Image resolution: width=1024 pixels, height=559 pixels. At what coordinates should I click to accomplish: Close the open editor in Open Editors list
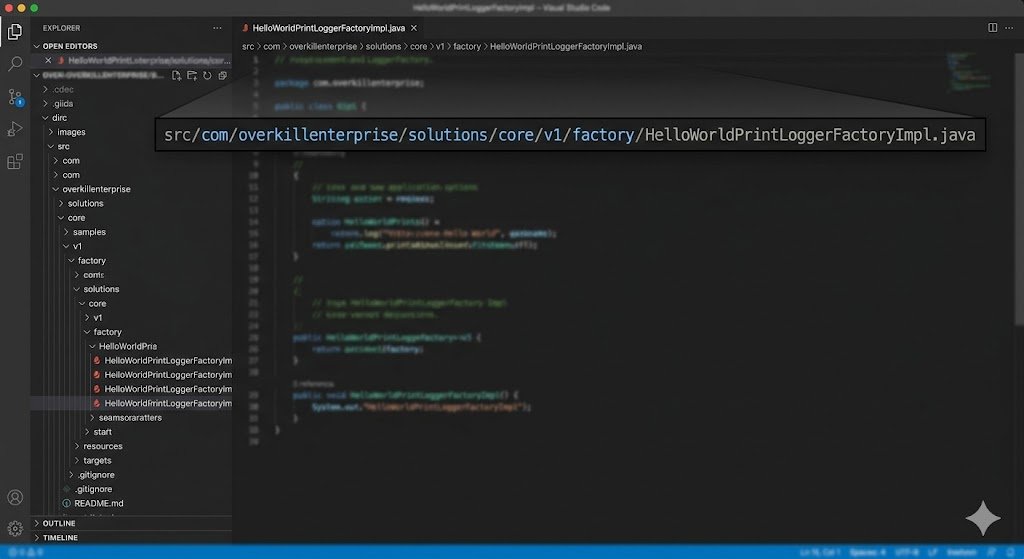point(48,60)
